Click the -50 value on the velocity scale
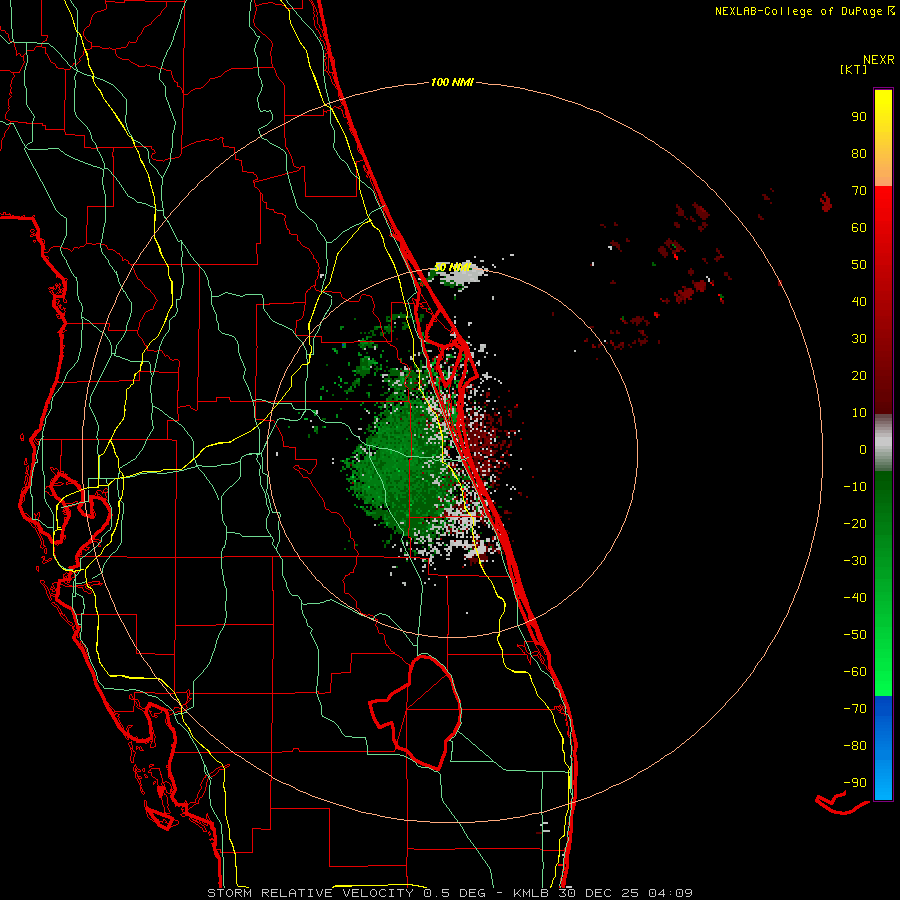The height and width of the screenshot is (900, 900). [x=855, y=635]
